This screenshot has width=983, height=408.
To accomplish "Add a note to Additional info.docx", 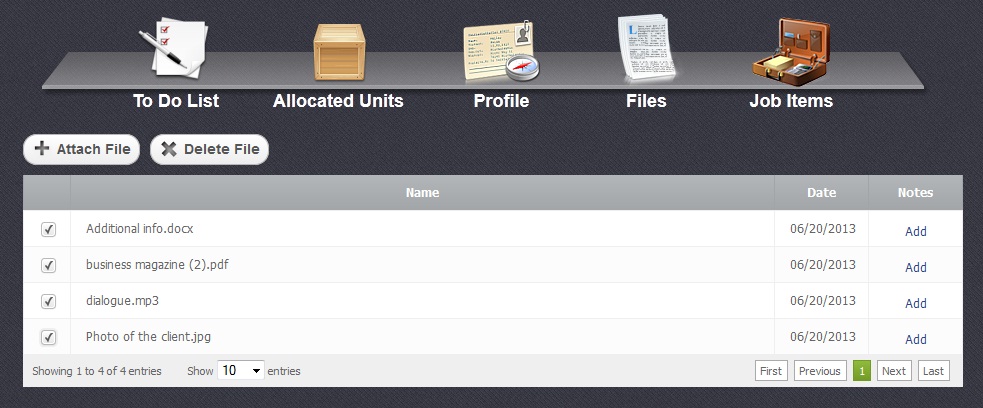I will pyautogui.click(x=915, y=231).
